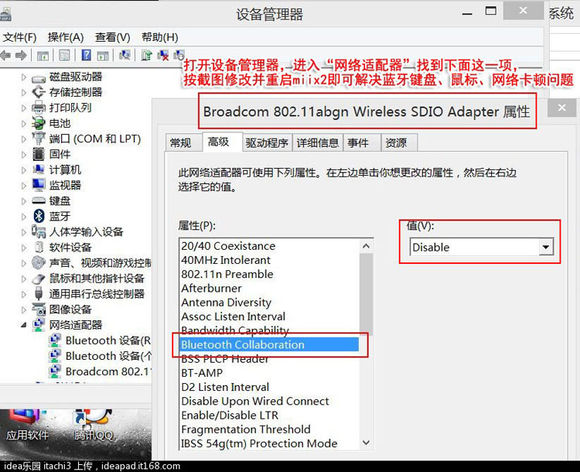Open the 操作(A) menu
The image size is (580, 472).
pyautogui.click(x=65, y=37)
